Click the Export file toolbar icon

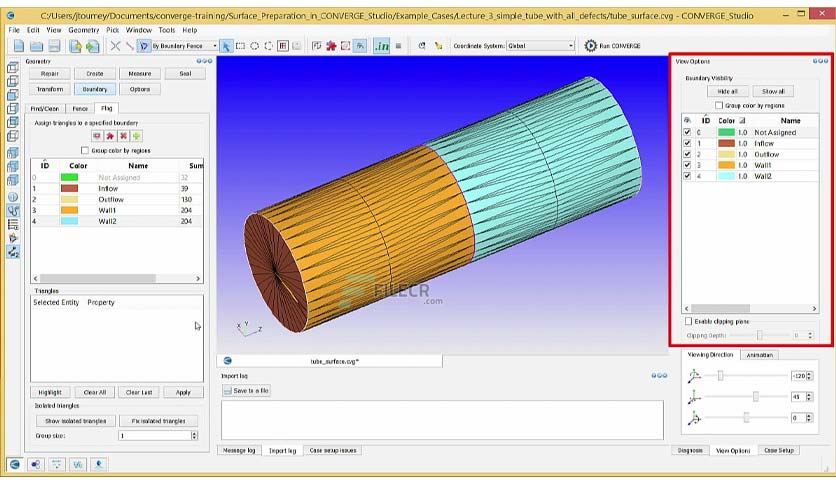[93, 46]
